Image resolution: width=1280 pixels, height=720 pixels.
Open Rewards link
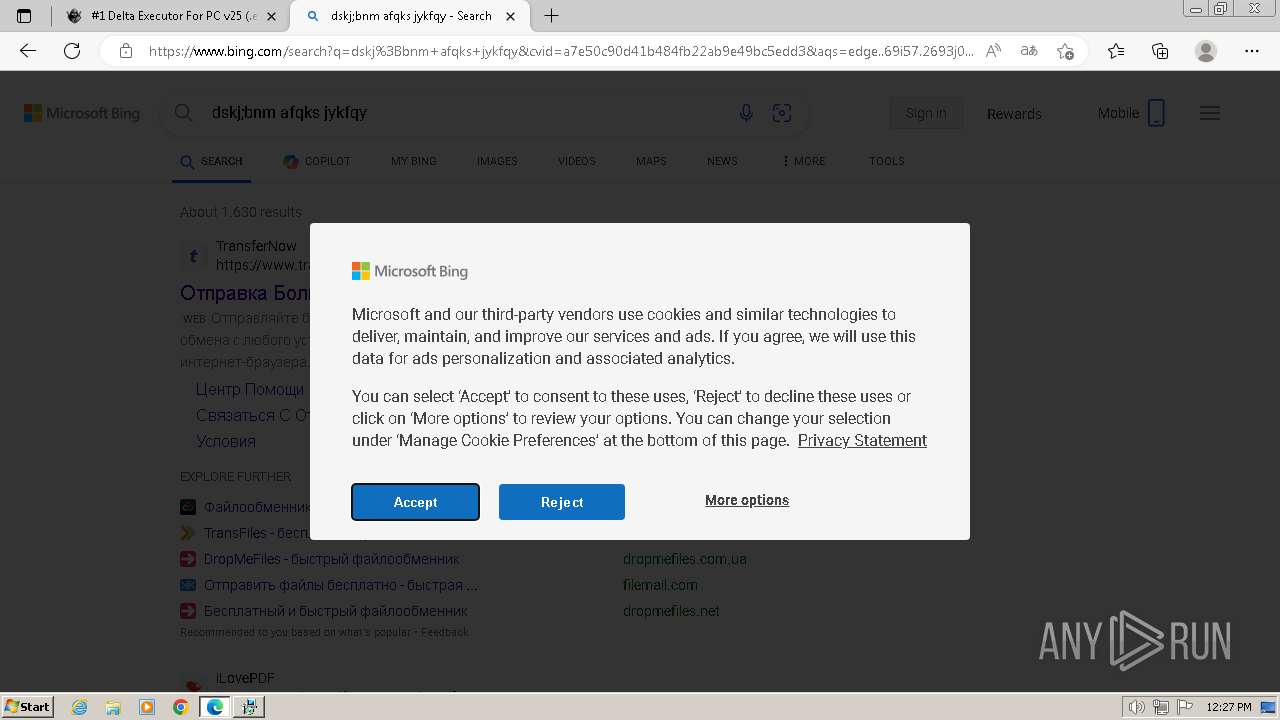point(1014,113)
